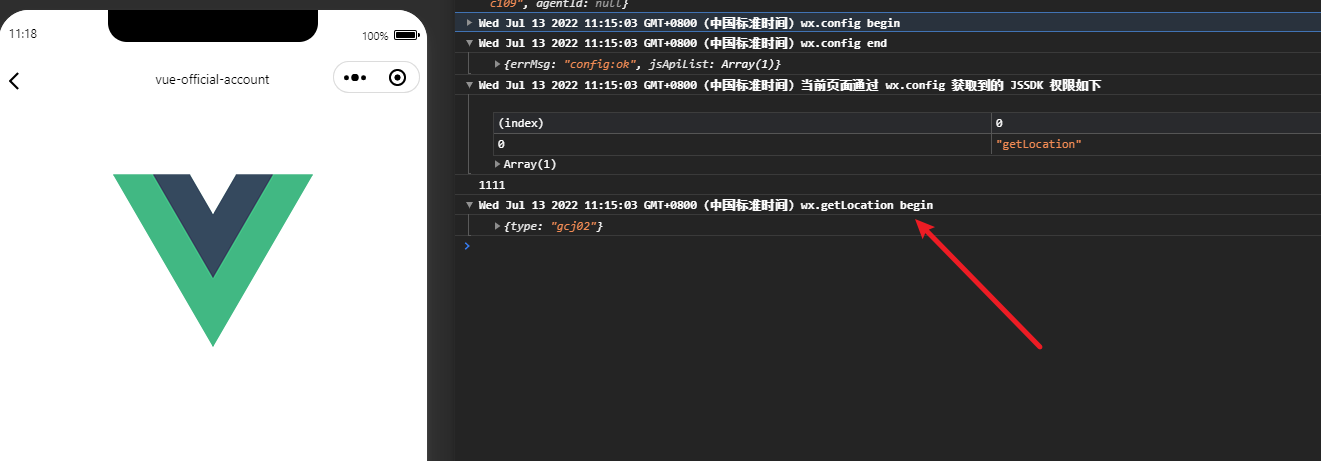Expand the wx.config begin log entry
Viewport: 1321px width, 461px height.
(471, 23)
